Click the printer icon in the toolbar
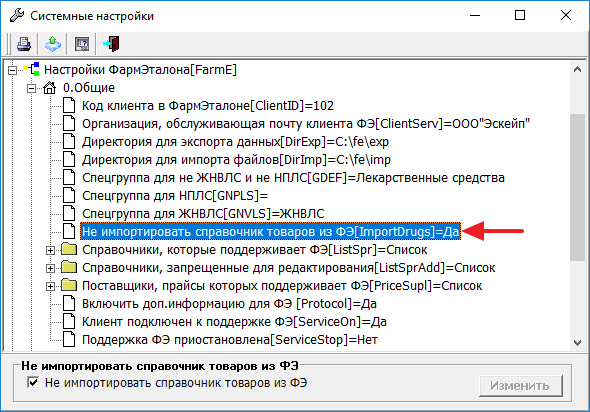 coord(24,44)
